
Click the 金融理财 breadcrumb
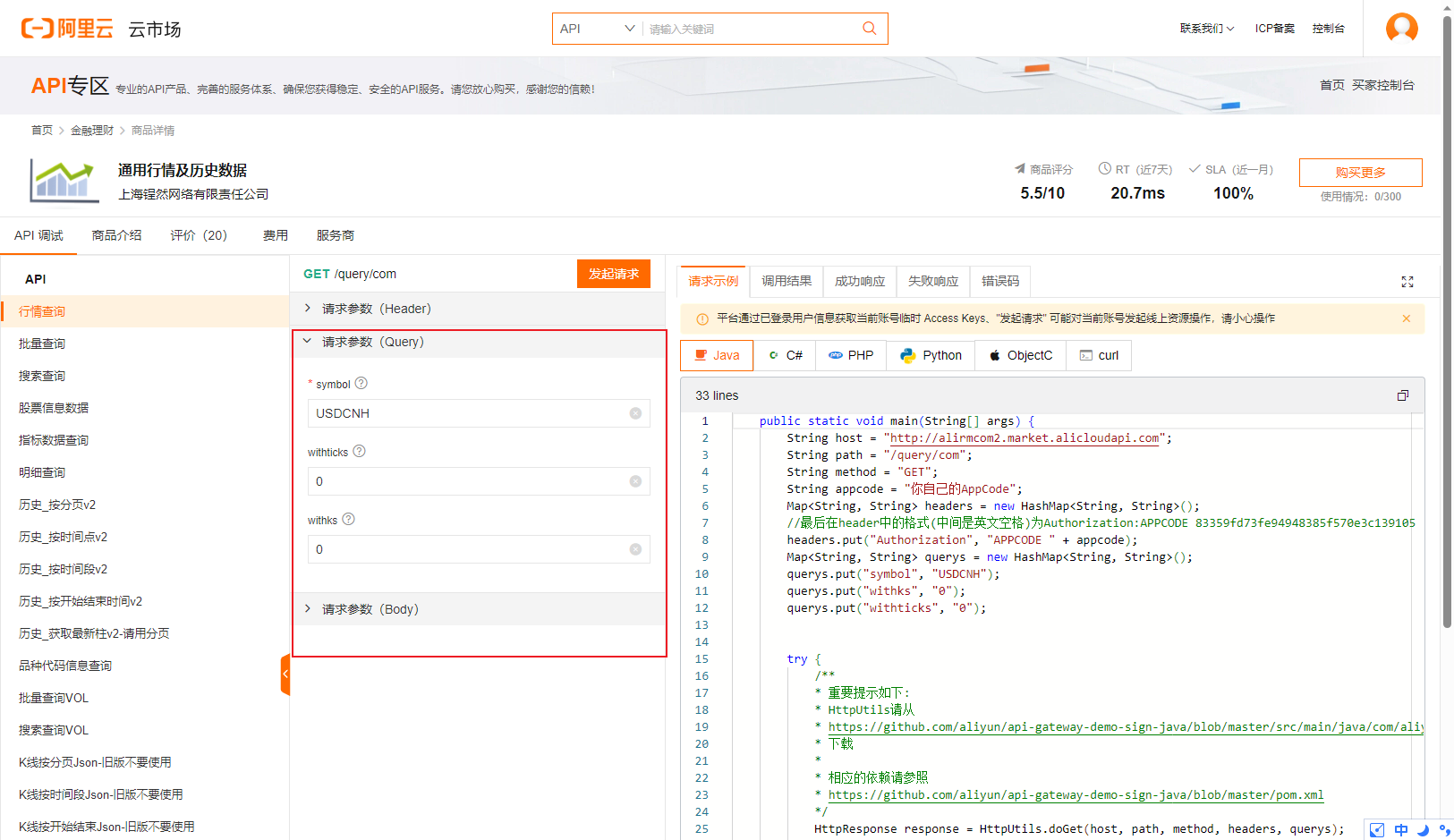92,131
